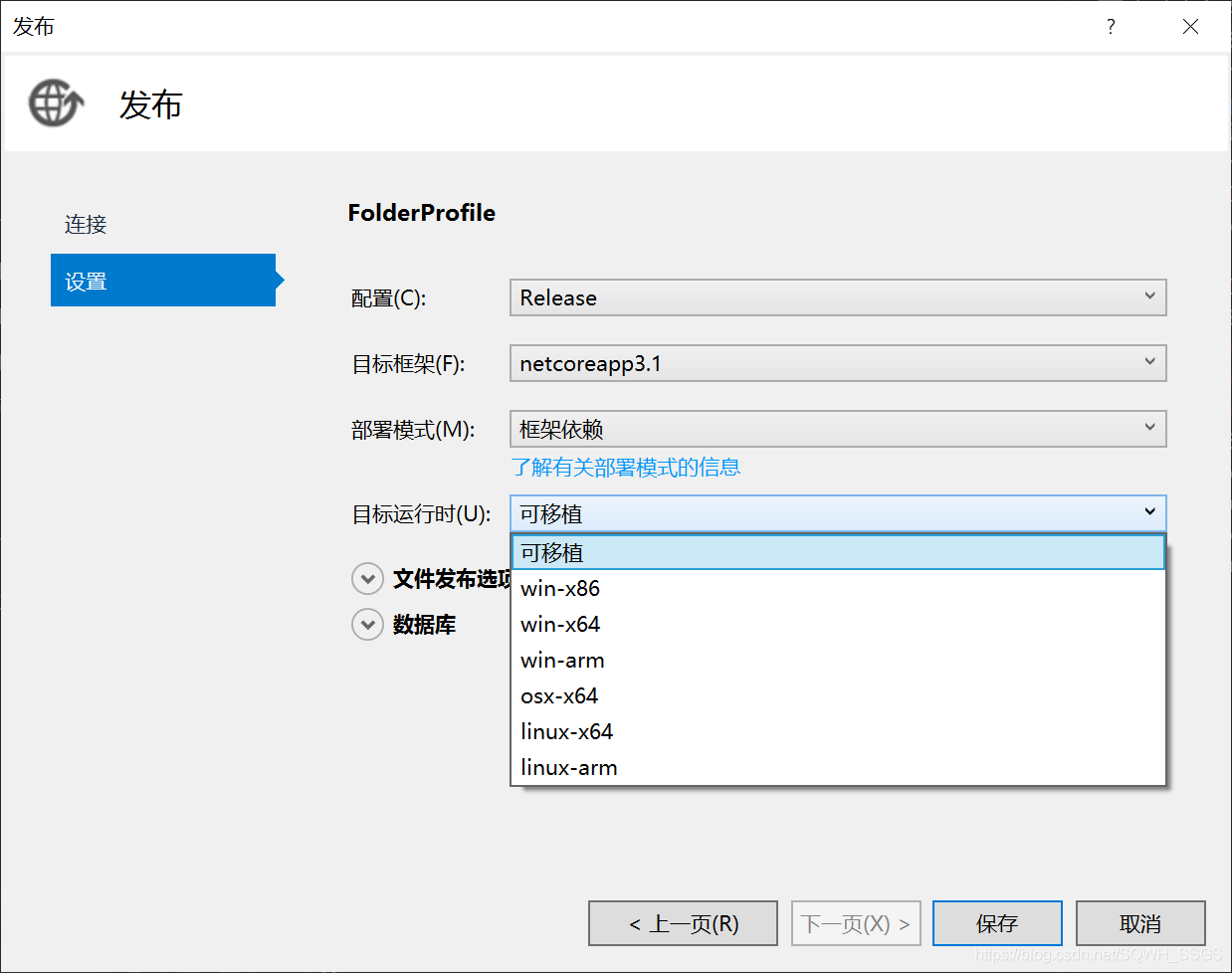Click the 上一页(R) back button
The width and height of the screenshot is (1232, 973).
point(684,923)
